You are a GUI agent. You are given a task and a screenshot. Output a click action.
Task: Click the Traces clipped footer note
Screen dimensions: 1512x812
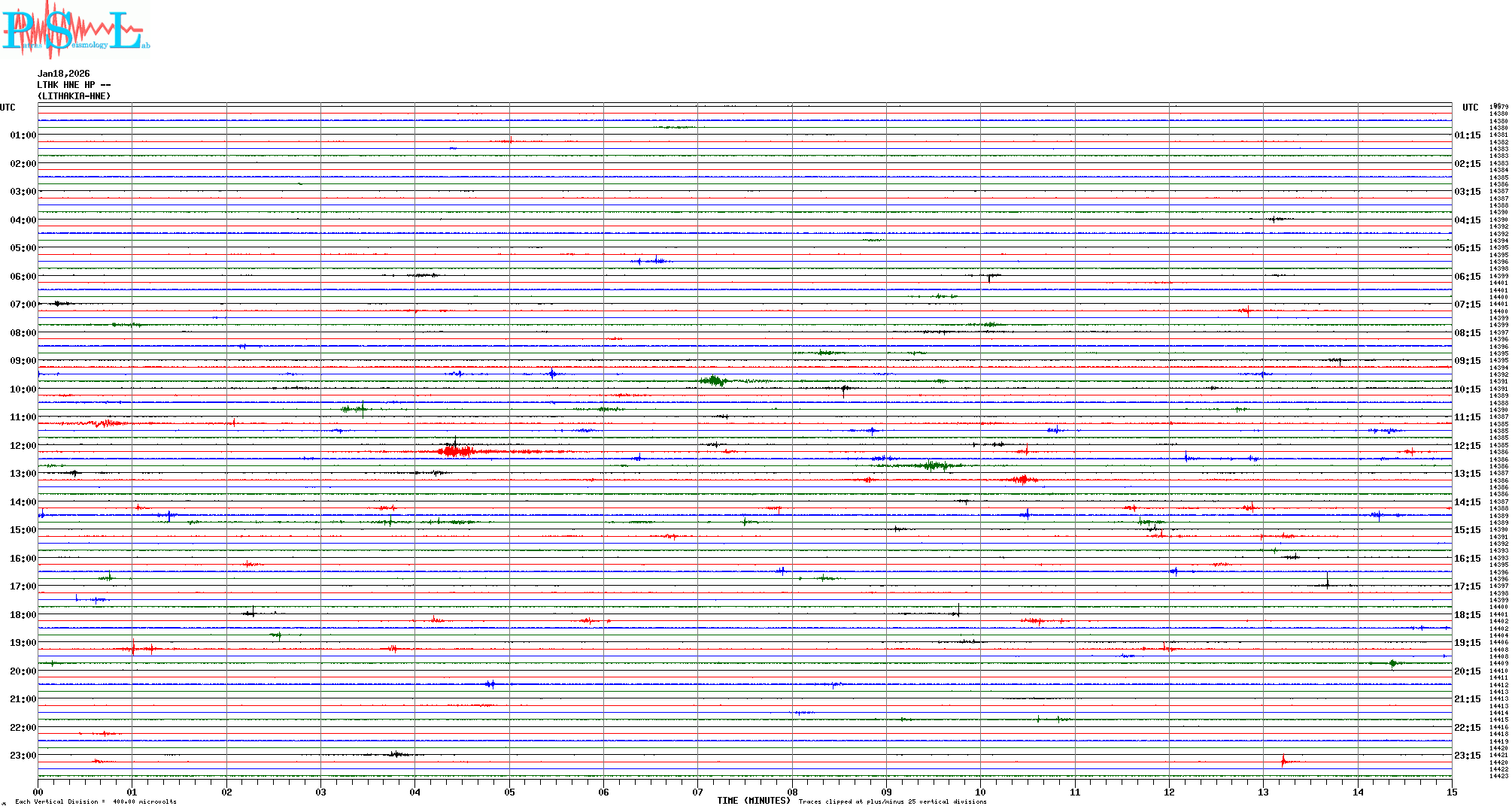coord(892,801)
